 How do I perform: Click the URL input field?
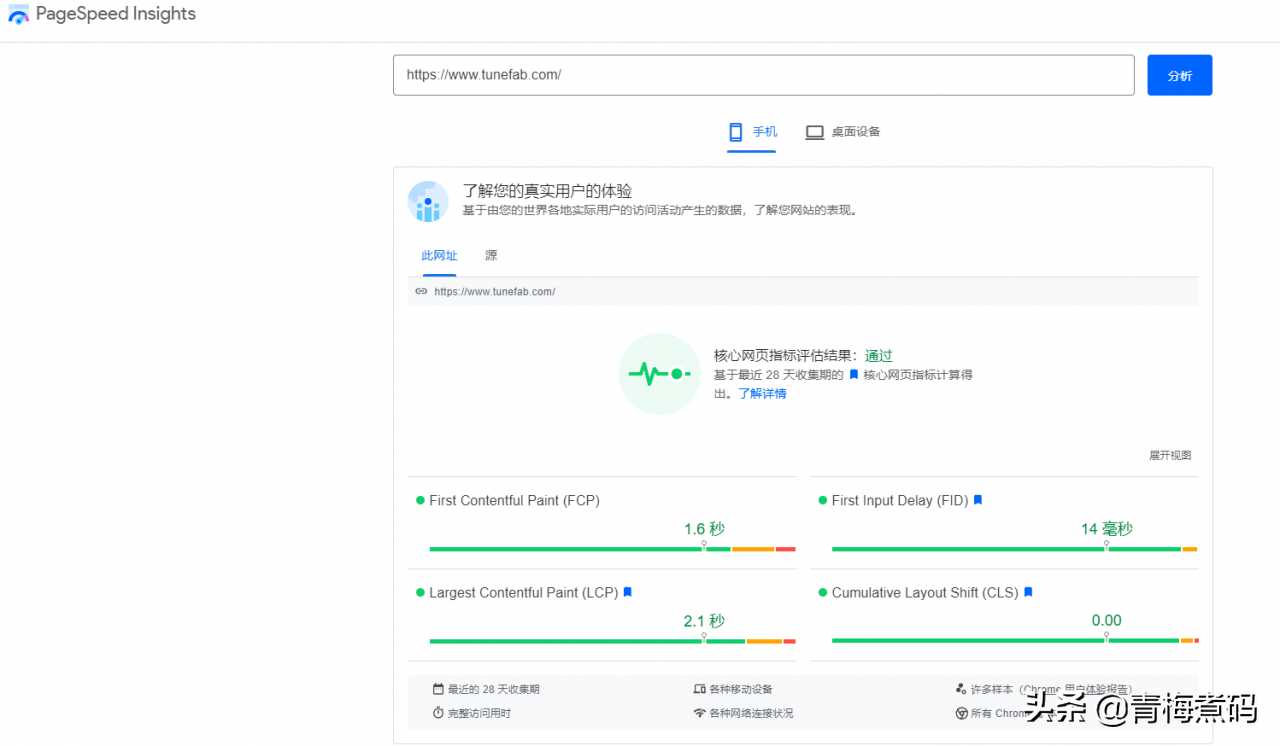(763, 75)
